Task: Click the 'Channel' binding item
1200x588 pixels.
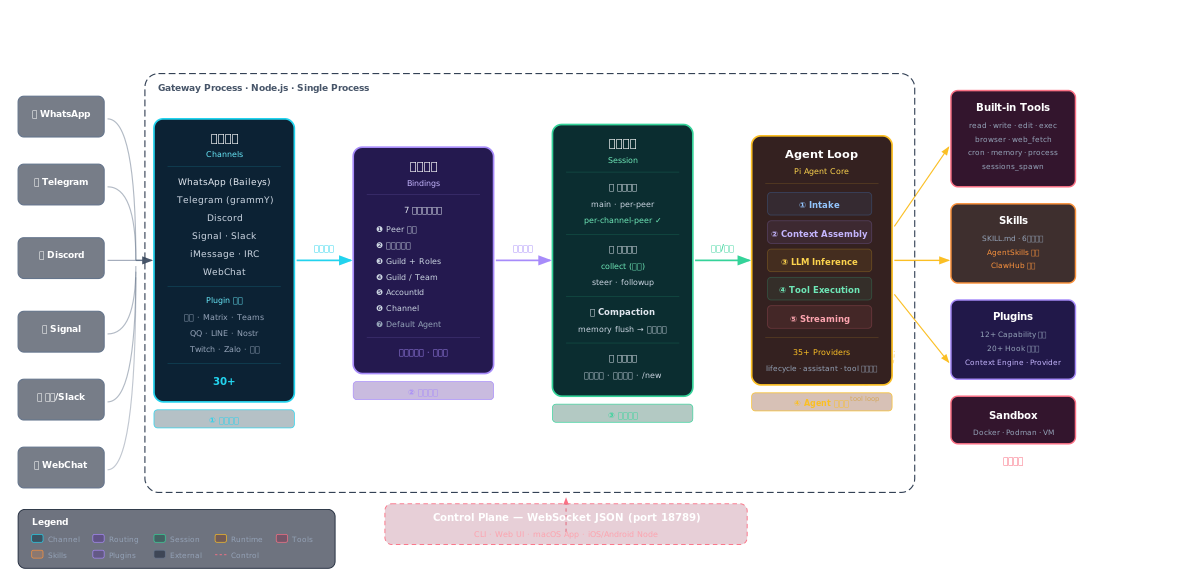Action: click(402, 308)
